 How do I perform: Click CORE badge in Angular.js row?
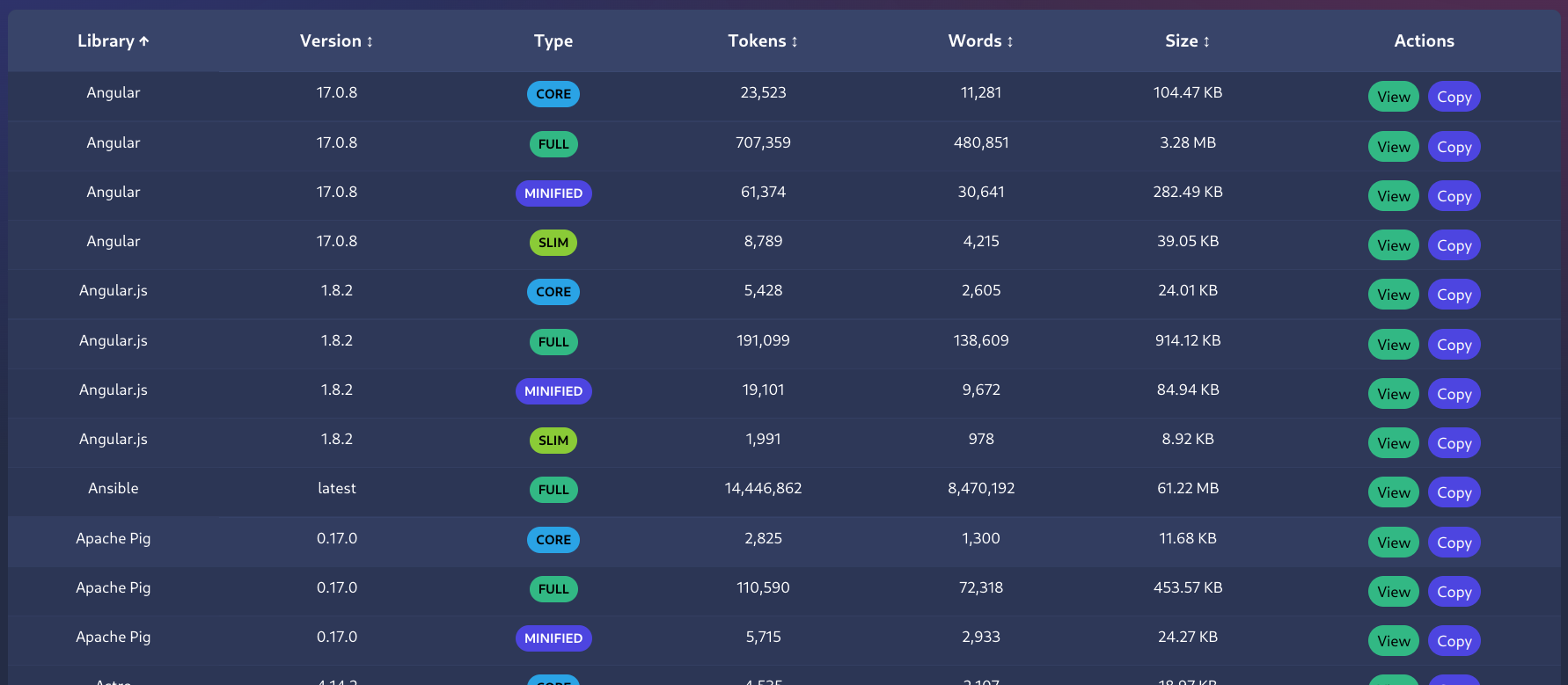pyautogui.click(x=553, y=292)
